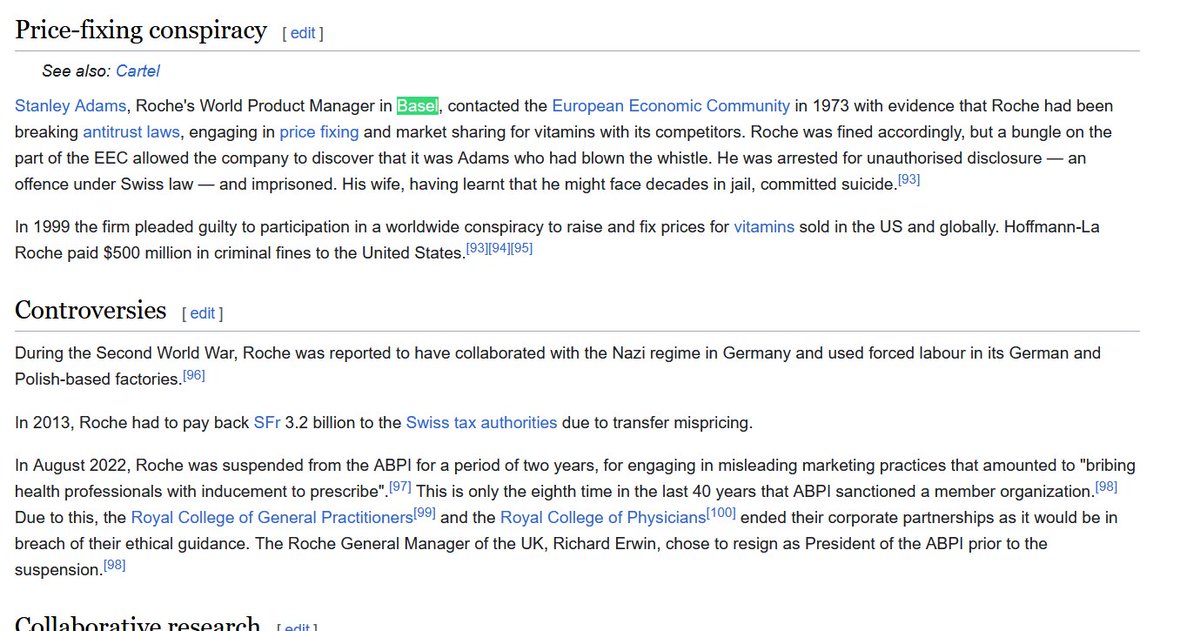Jump to citation 93 after 'committed suicide'
This screenshot has width=1200, height=631.
click(x=908, y=179)
